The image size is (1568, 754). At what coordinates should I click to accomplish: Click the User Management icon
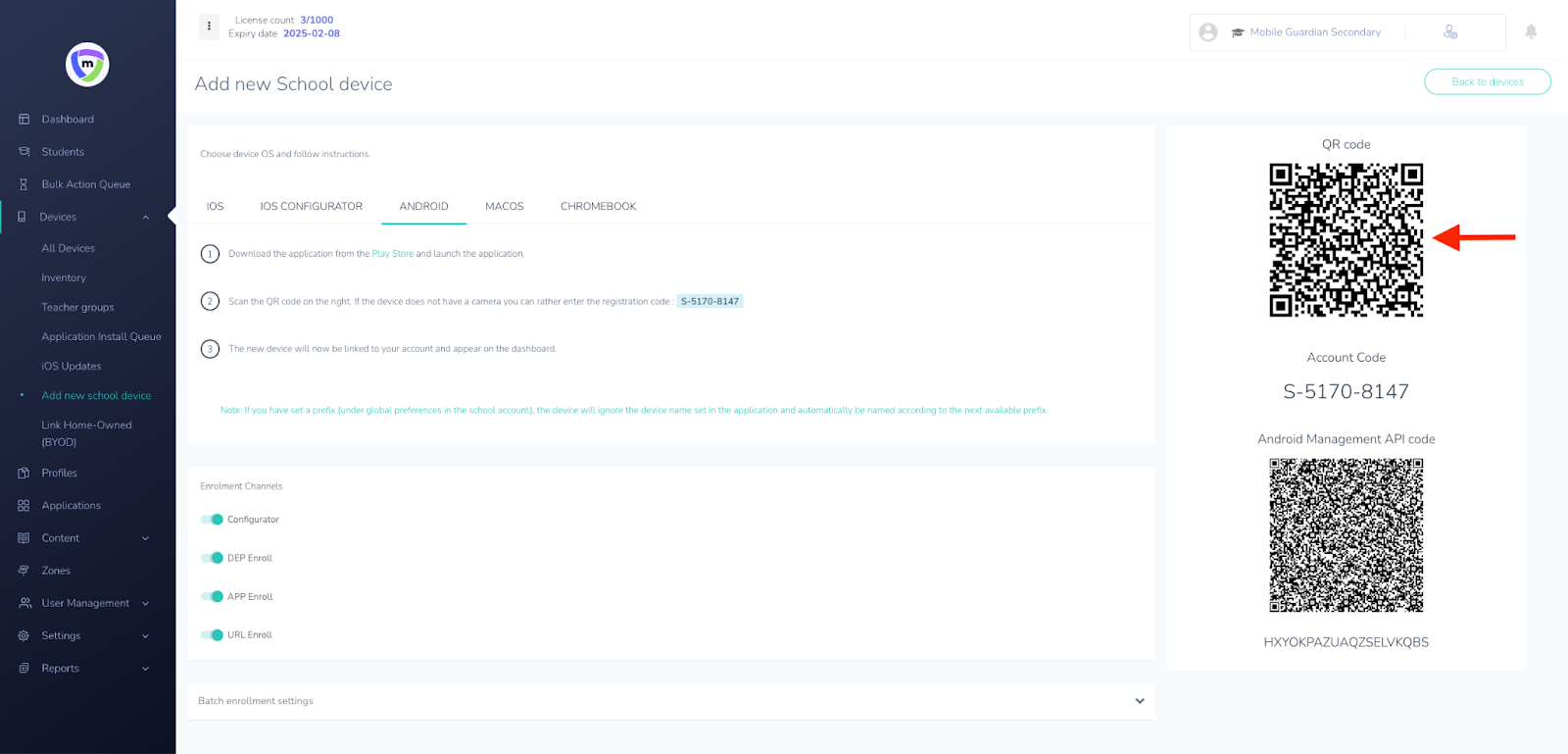[x=25, y=603]
